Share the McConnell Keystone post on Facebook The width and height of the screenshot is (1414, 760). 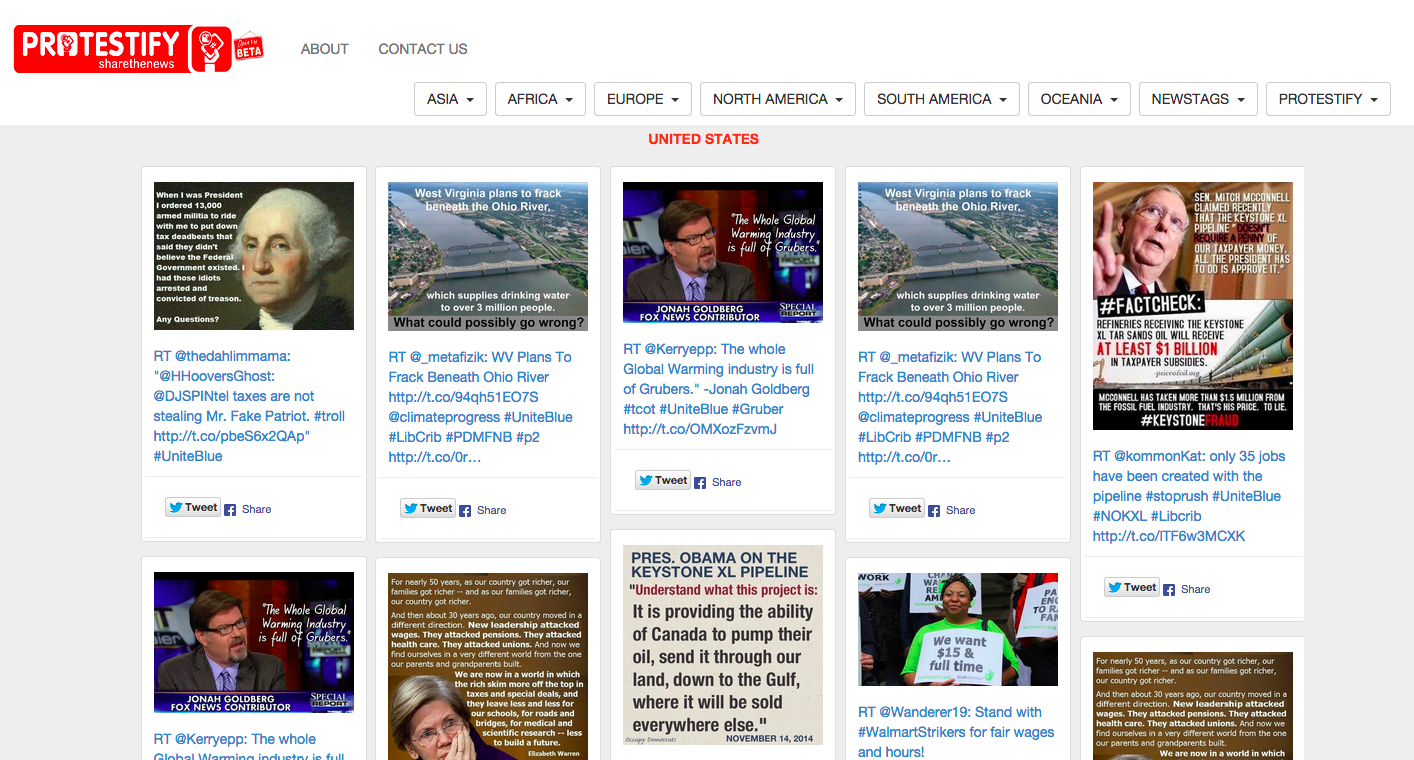click(1187, 589)
